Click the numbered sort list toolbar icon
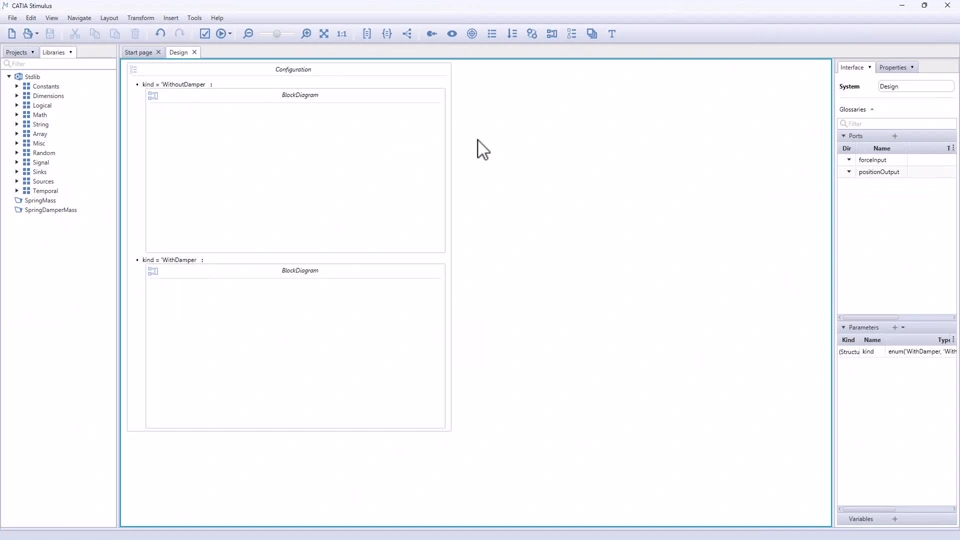 point(512,34)
